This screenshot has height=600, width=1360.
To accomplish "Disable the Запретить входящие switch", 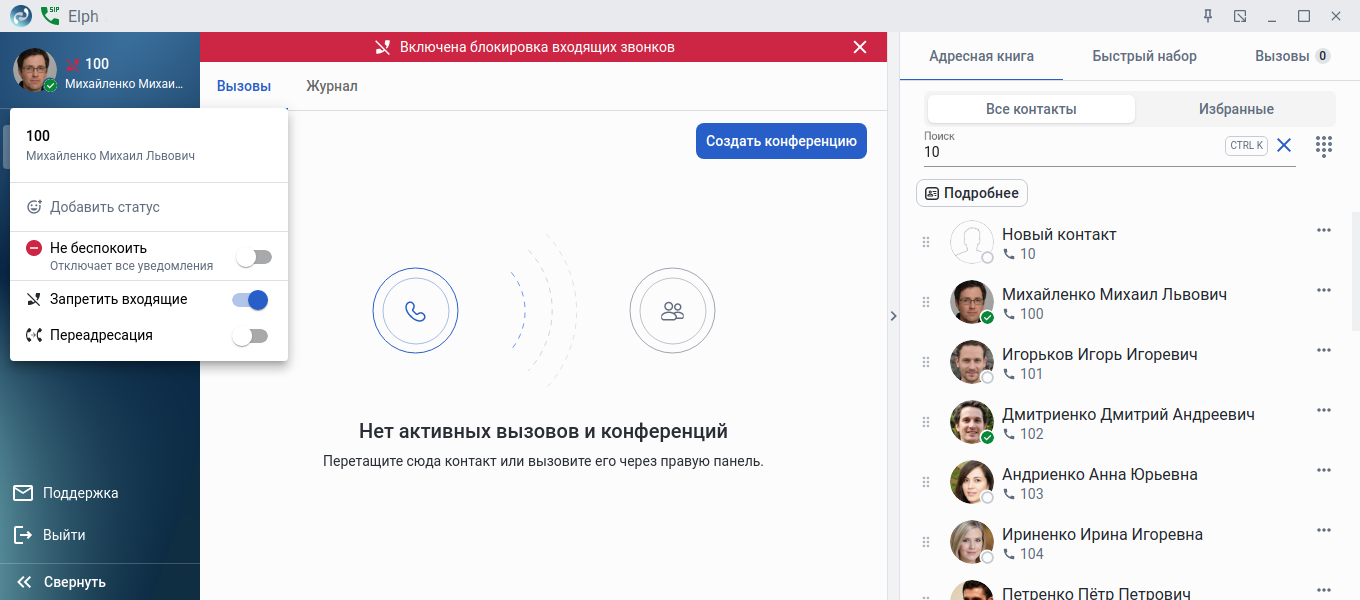I will (250, 300).
